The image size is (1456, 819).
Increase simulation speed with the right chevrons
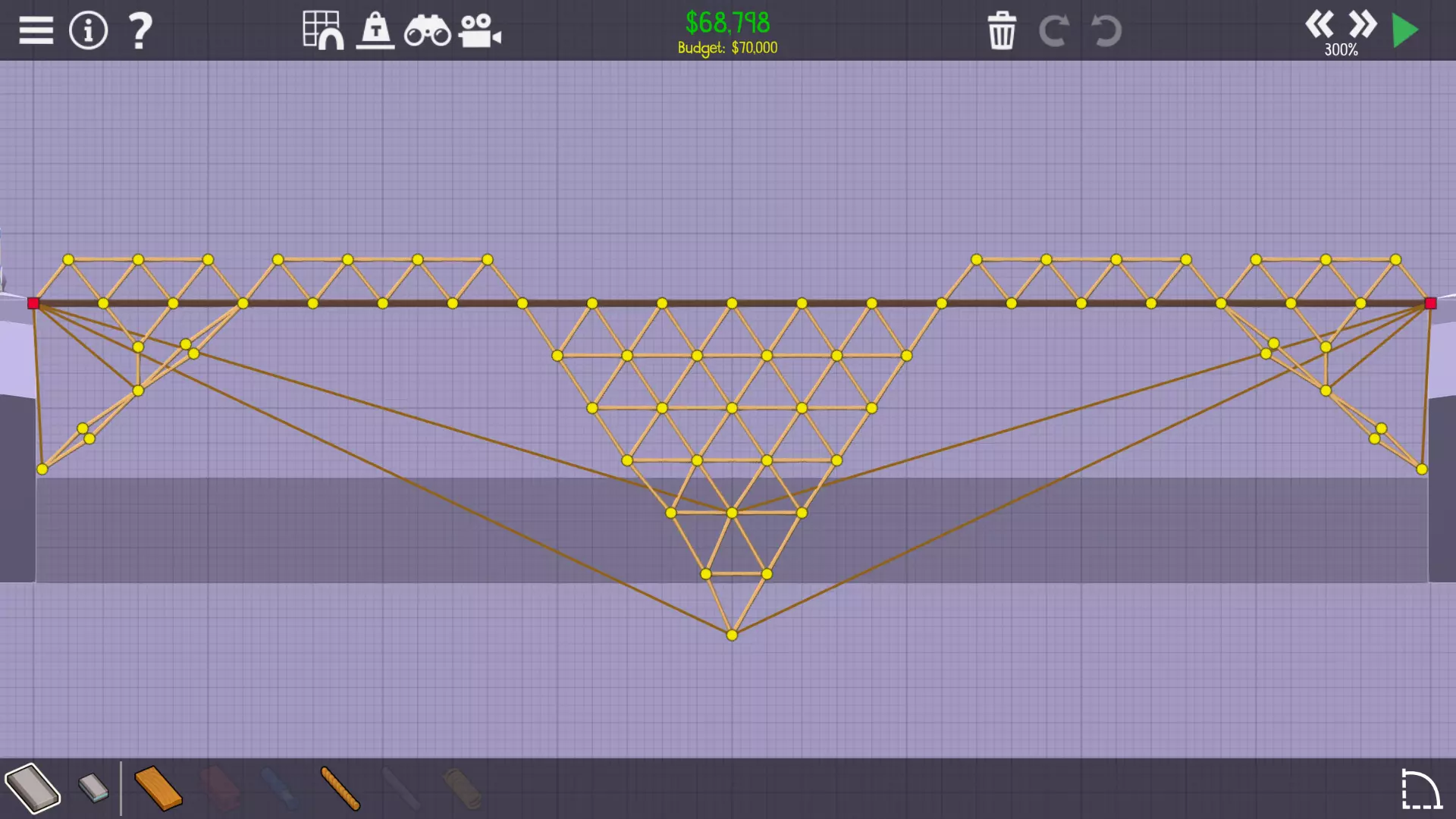click(1363, 25)
